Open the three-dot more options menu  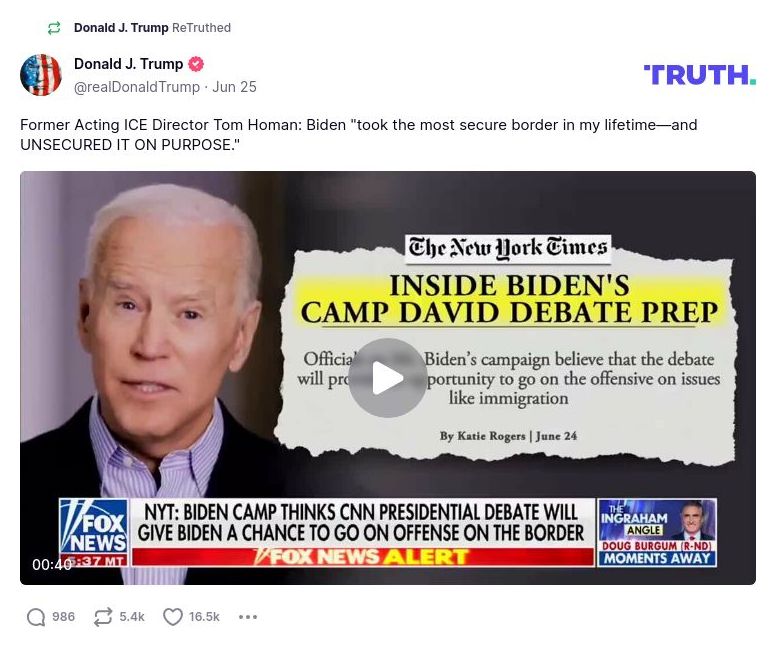pyautogui.click(x=248, y=617)
